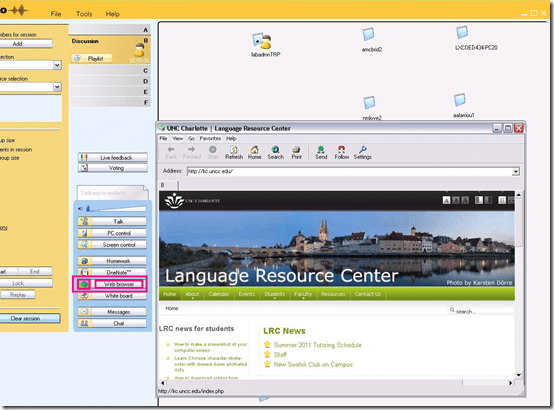Open the browser Favorites menu

210,139
